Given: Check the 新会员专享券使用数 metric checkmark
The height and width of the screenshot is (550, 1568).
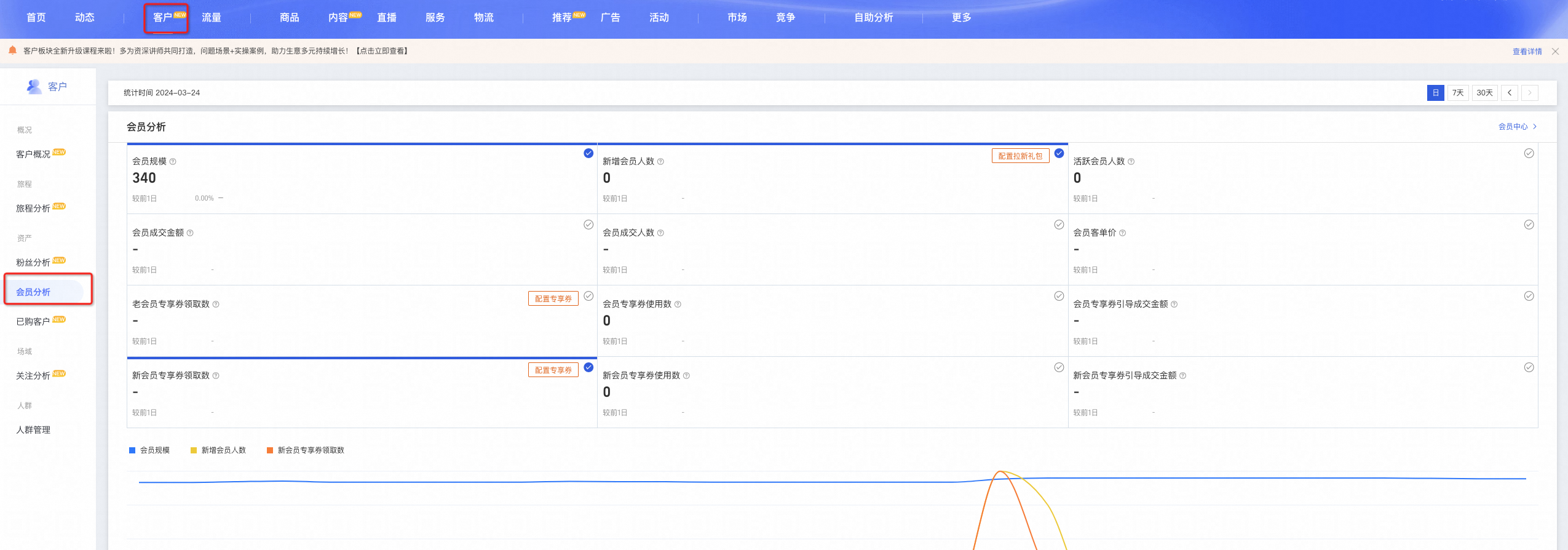Looking at the screenshot, I should click(x=1059, y=367).
